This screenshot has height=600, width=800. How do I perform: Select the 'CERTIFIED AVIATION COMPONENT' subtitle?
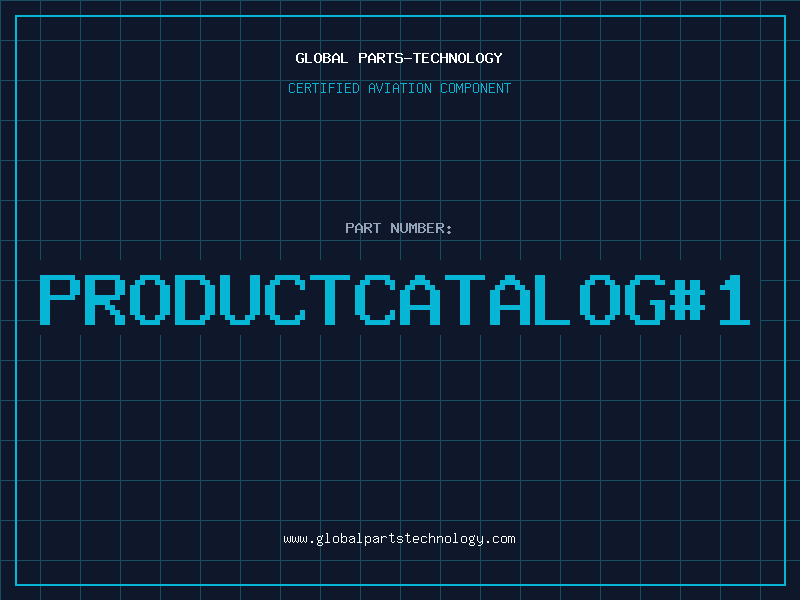click(x=399, y=88)
